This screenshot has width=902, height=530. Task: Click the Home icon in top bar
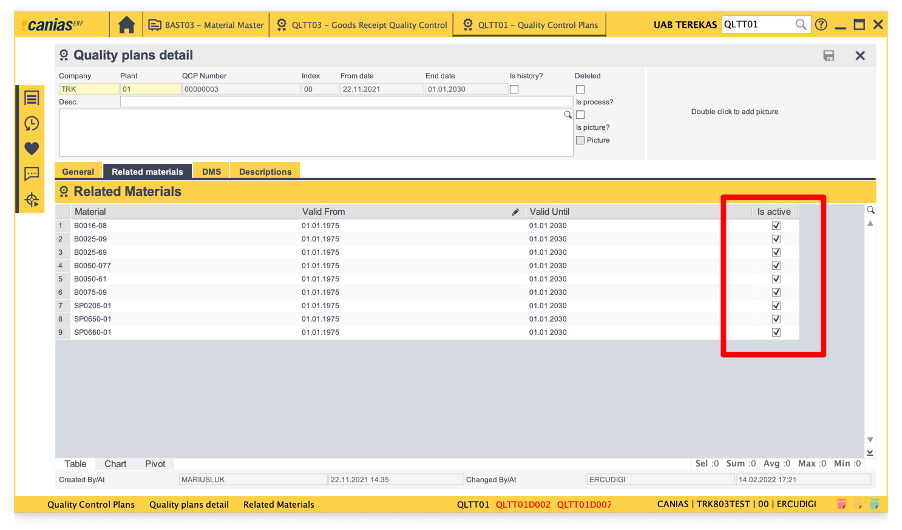pos(126,24)
